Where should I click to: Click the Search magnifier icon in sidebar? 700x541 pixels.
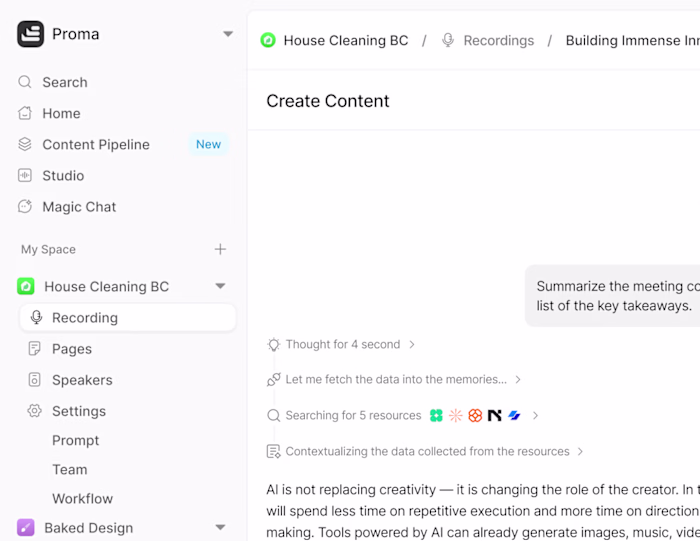(x=25, y=82)
